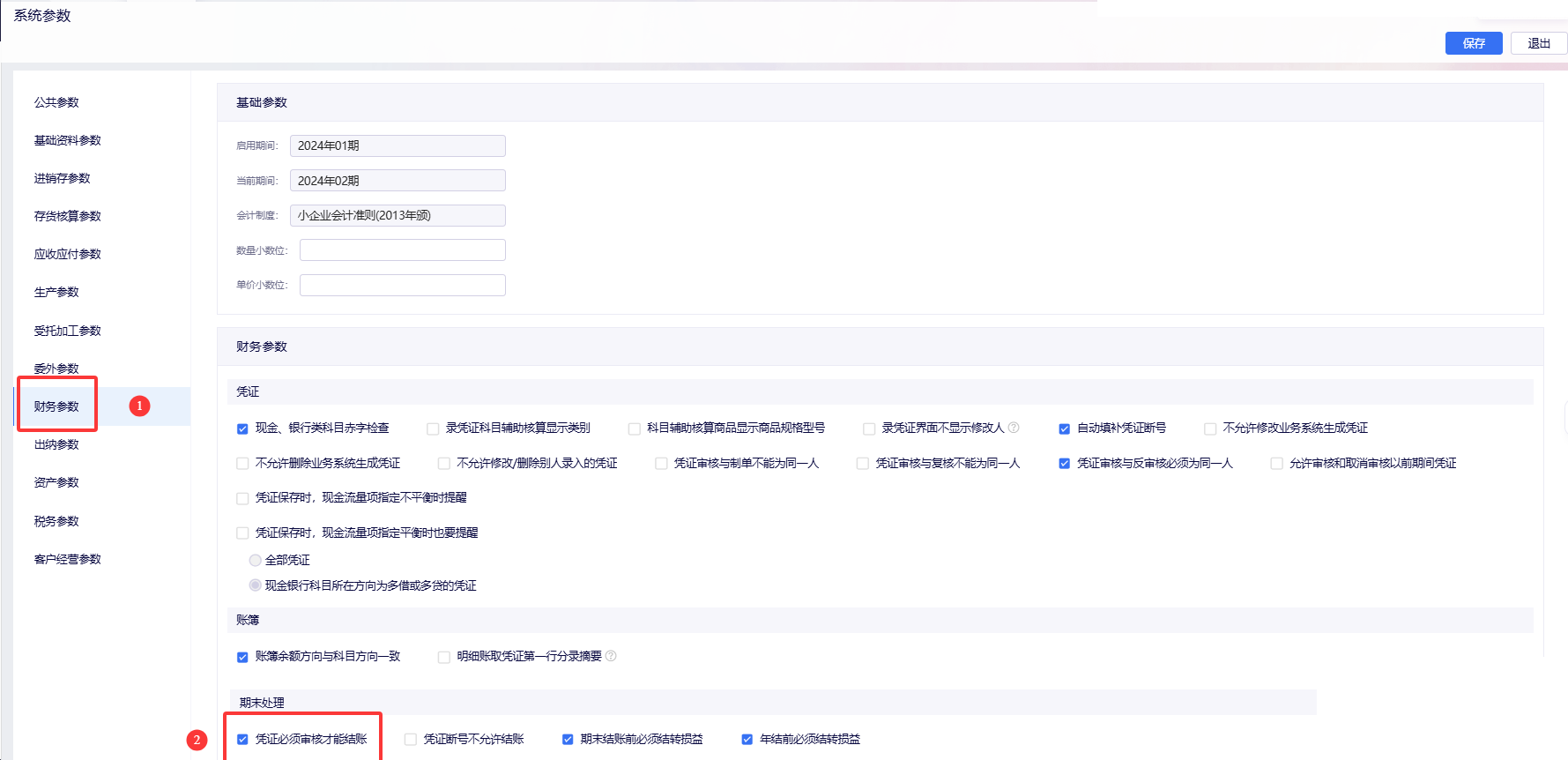Image resolution: width=1568 pixels, height=760 pixels.
Task: Tick 凭证保存时，现金流量项指定平衡时也要提醒
Action: point(242,533)
